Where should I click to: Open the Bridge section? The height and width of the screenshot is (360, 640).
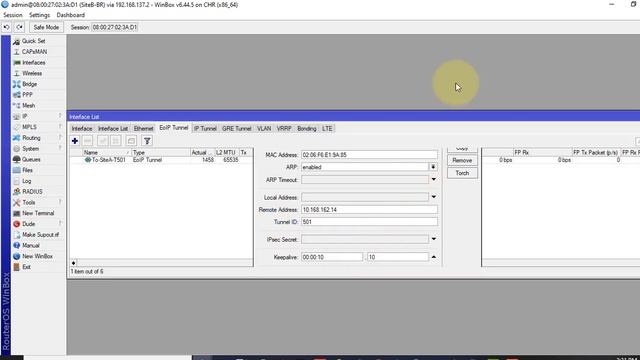point(29,84)
